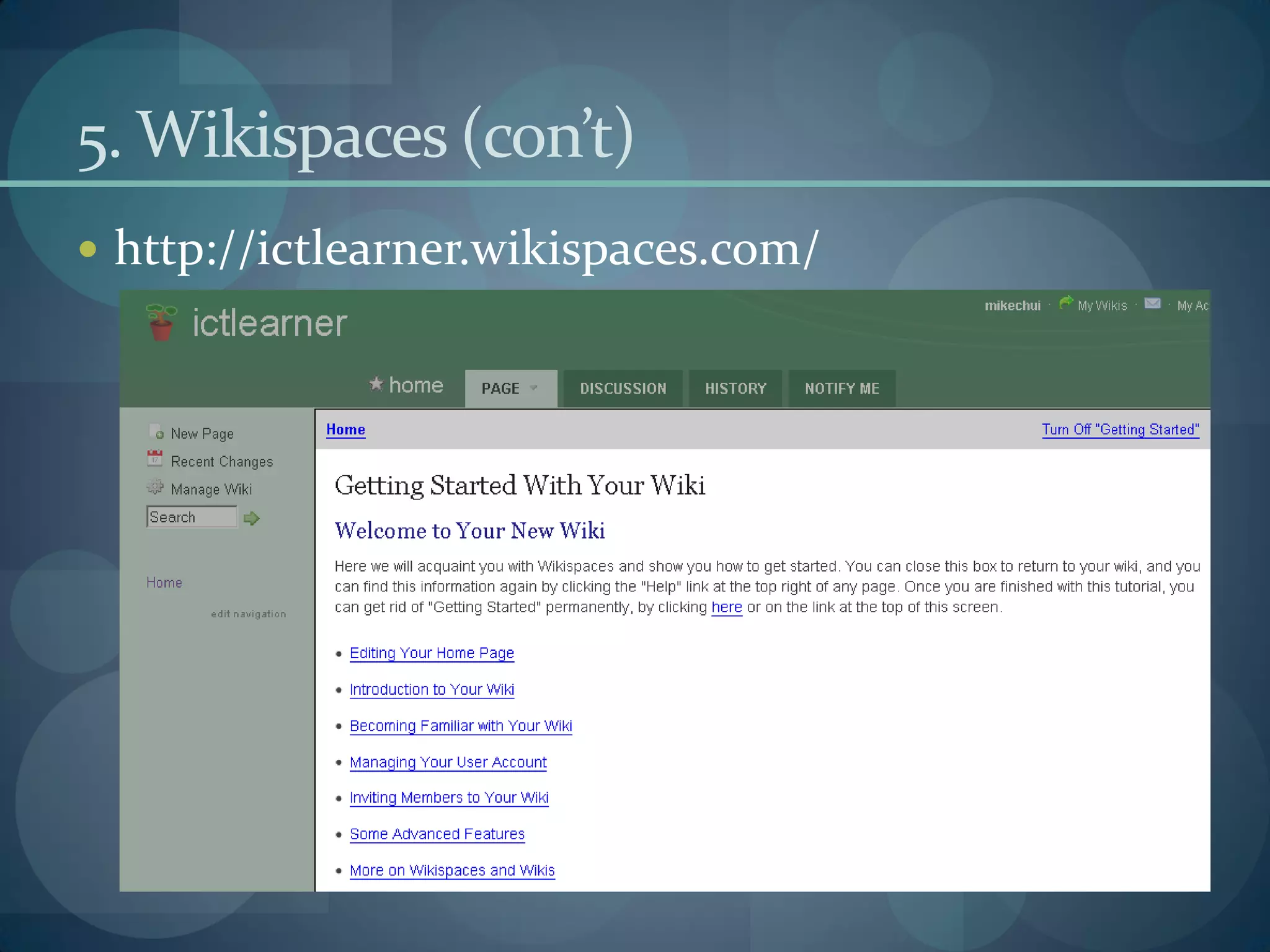Click the Getting Started With Your Wiki heading

[520, 485]
